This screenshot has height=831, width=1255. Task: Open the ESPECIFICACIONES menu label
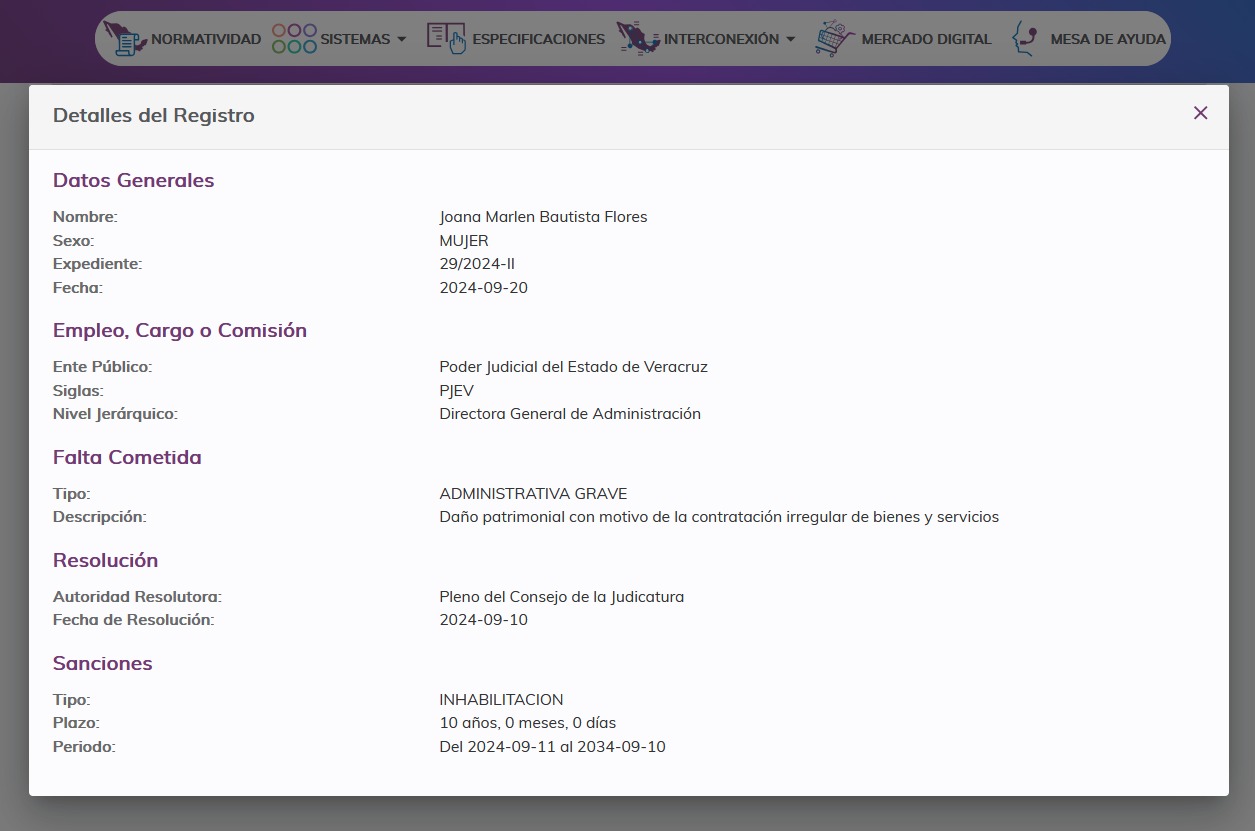[538, 39]
